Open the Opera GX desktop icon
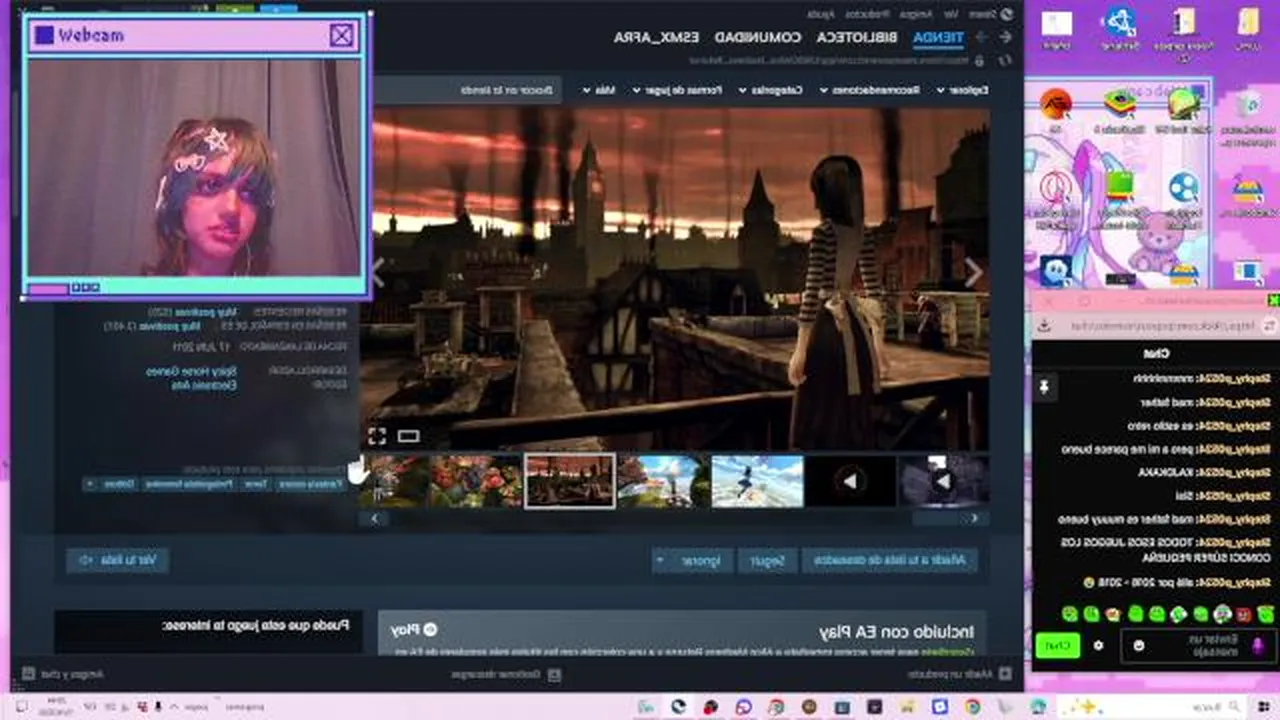The image size is (1280, 720). [x=1055, y=190]
